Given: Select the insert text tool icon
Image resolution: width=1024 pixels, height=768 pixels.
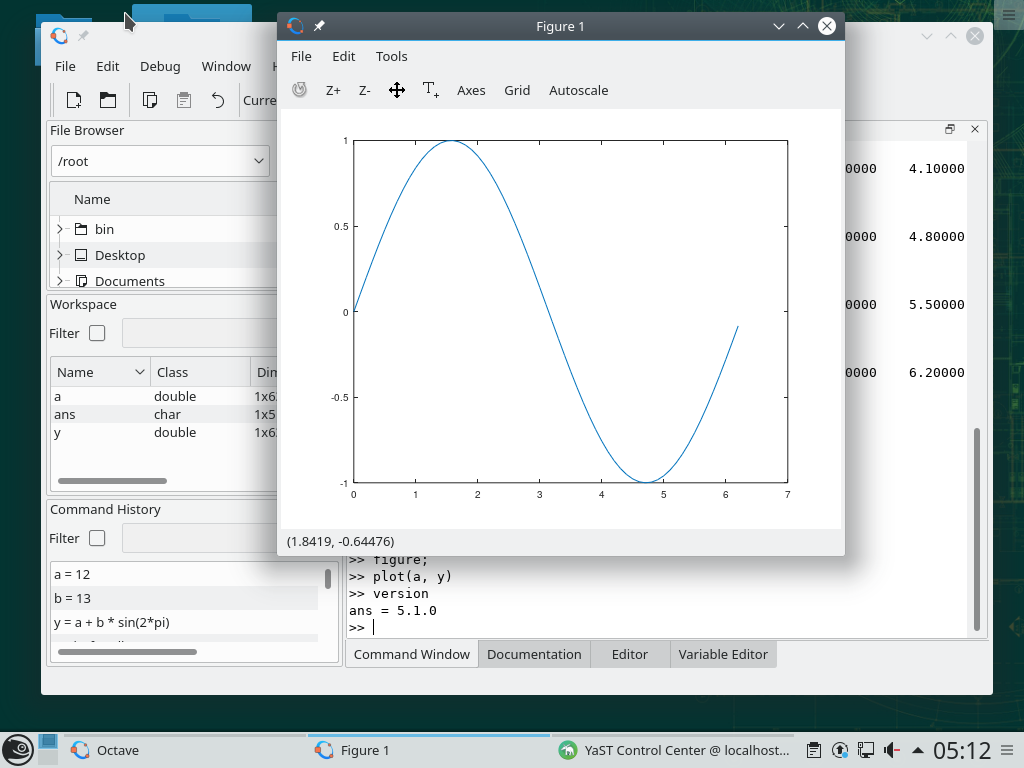Looking at the screenshot, I should point(430,90).
